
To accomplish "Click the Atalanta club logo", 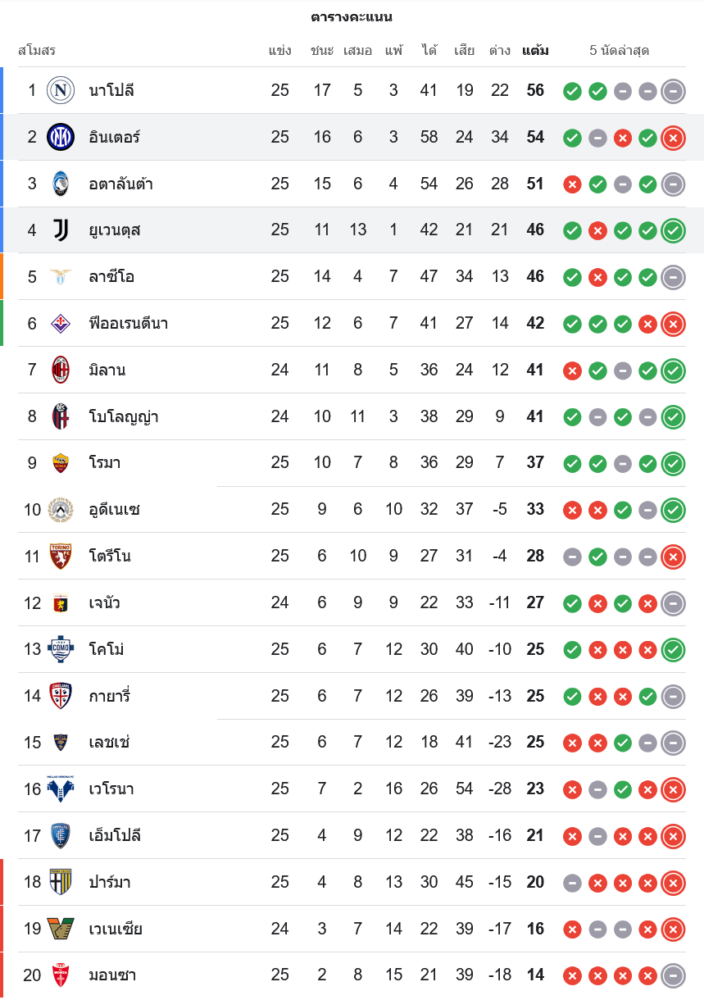I will click(61, 183).
